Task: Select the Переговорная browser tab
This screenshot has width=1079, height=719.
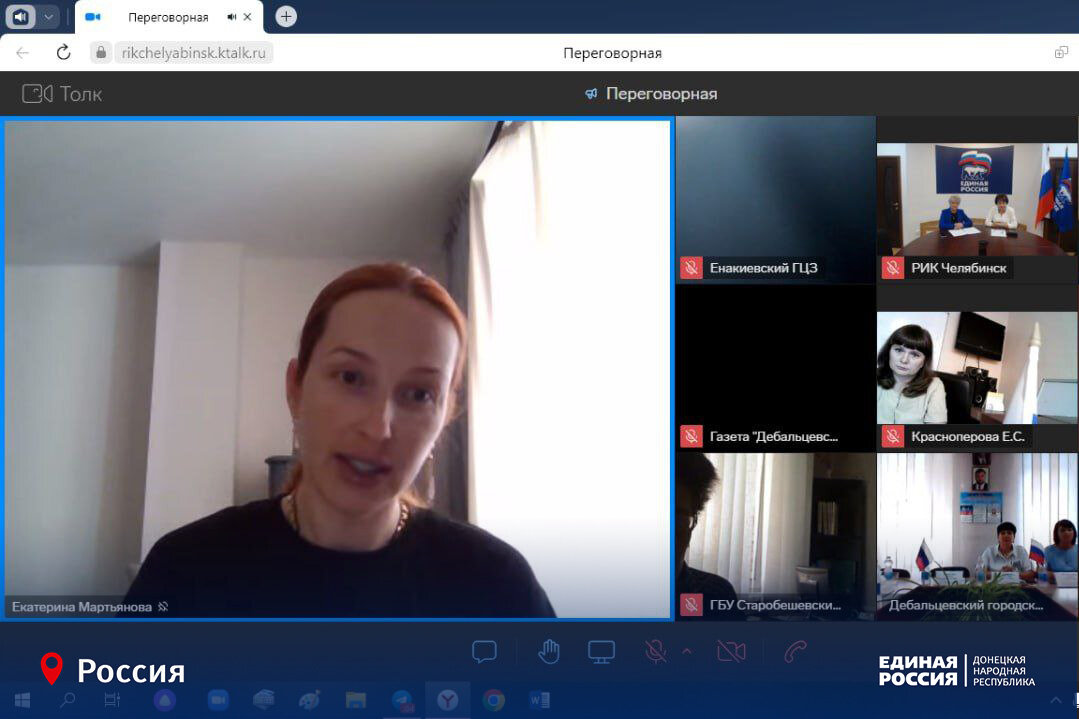Action: click(168, 17)
